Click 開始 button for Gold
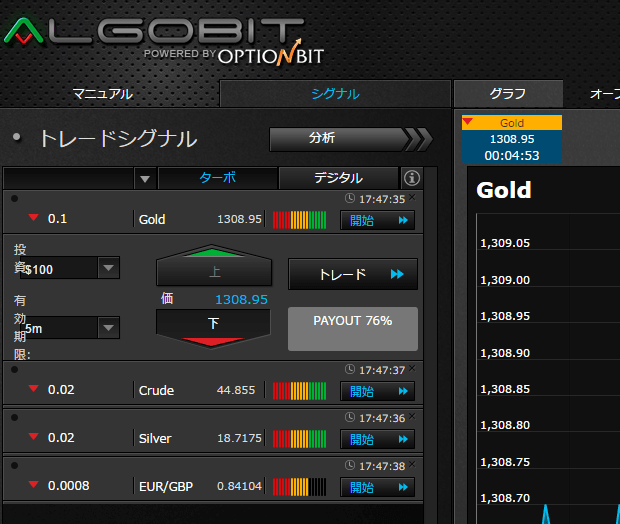The image size is (620, 524). 378,220
